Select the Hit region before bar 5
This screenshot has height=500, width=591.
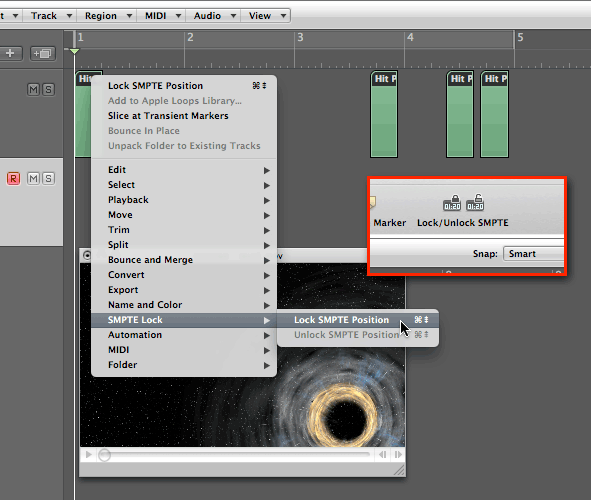(495, 114)
